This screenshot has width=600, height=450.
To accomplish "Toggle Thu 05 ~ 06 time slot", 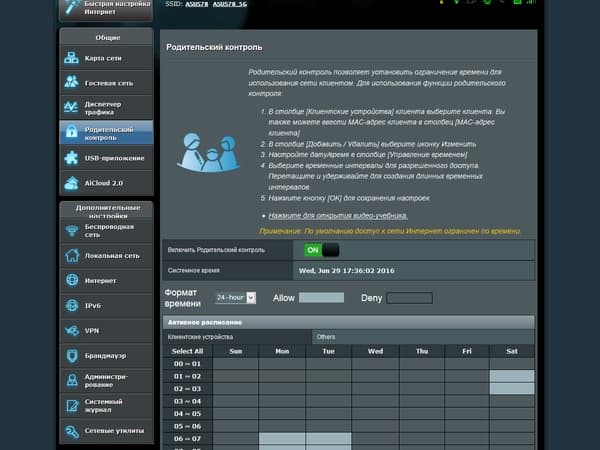I will 422,426.
